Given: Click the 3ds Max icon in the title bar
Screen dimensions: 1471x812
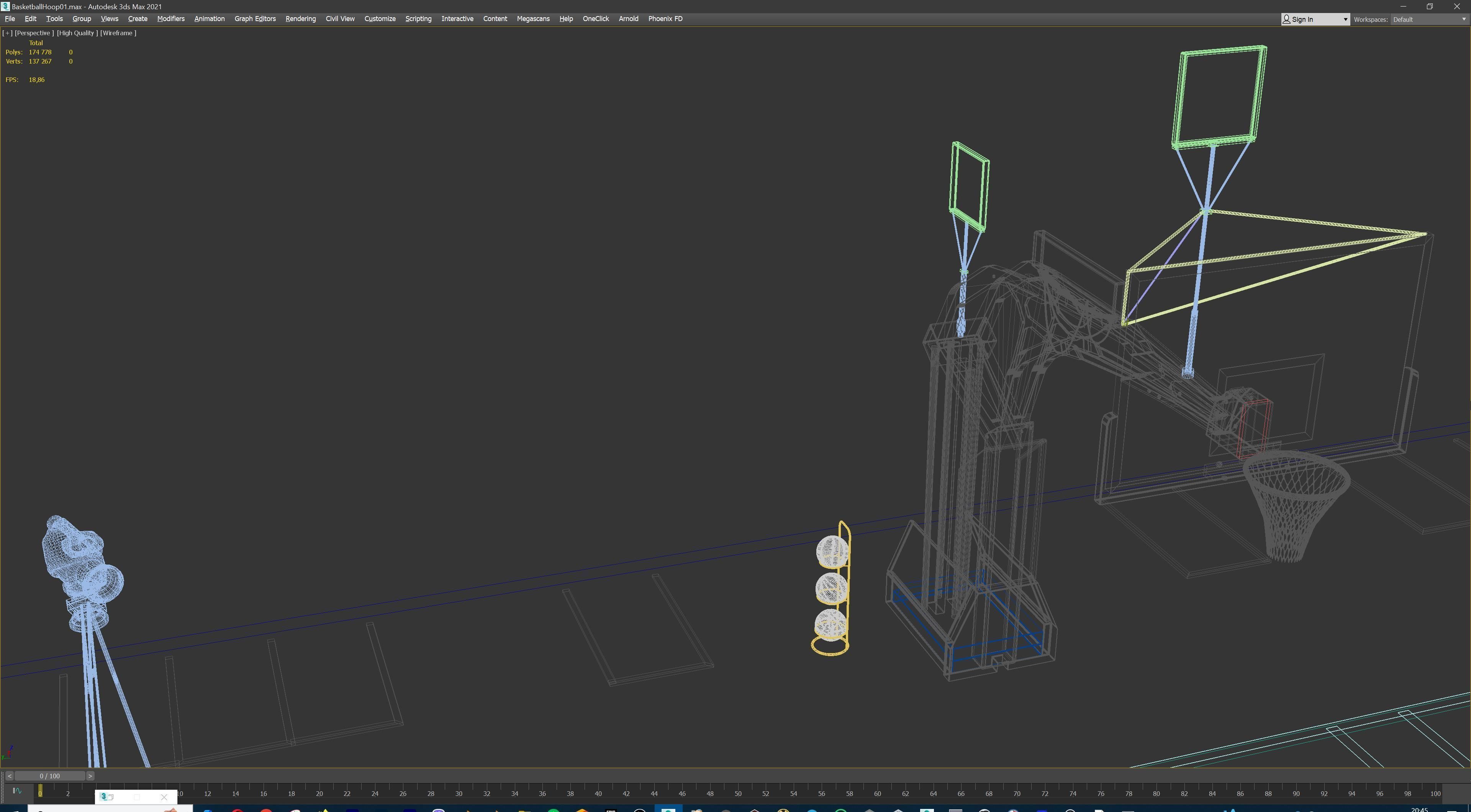Looking at the screenshot, I should click(5, 6).
